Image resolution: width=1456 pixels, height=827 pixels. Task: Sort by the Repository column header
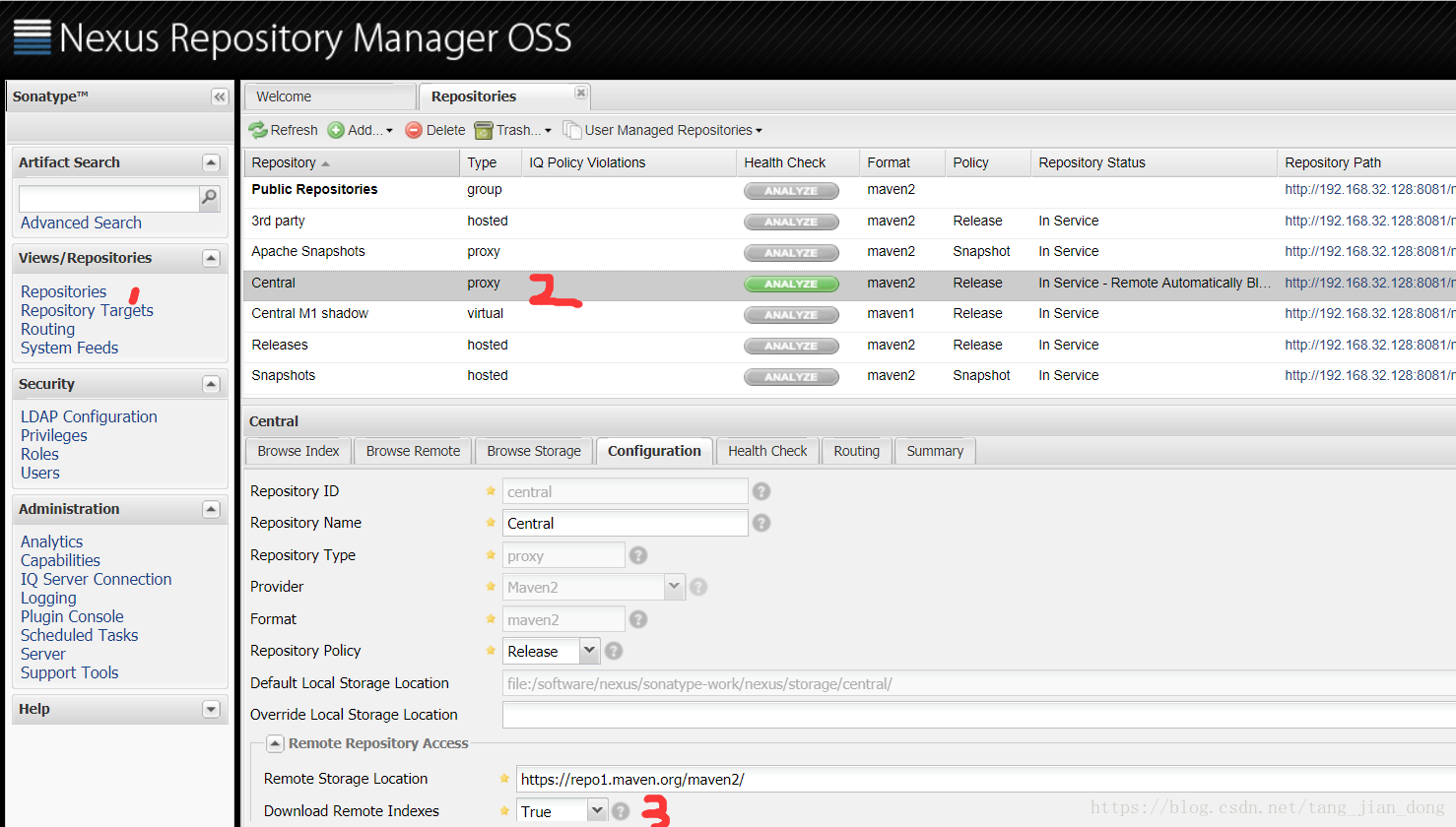pos(351,162)
